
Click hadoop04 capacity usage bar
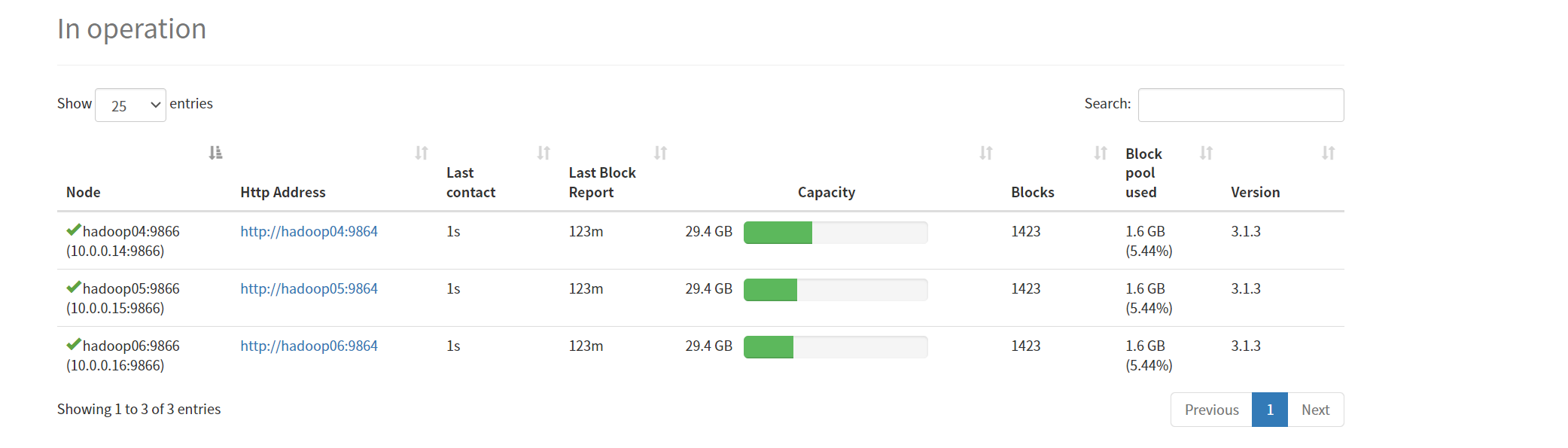pos(836,233)
